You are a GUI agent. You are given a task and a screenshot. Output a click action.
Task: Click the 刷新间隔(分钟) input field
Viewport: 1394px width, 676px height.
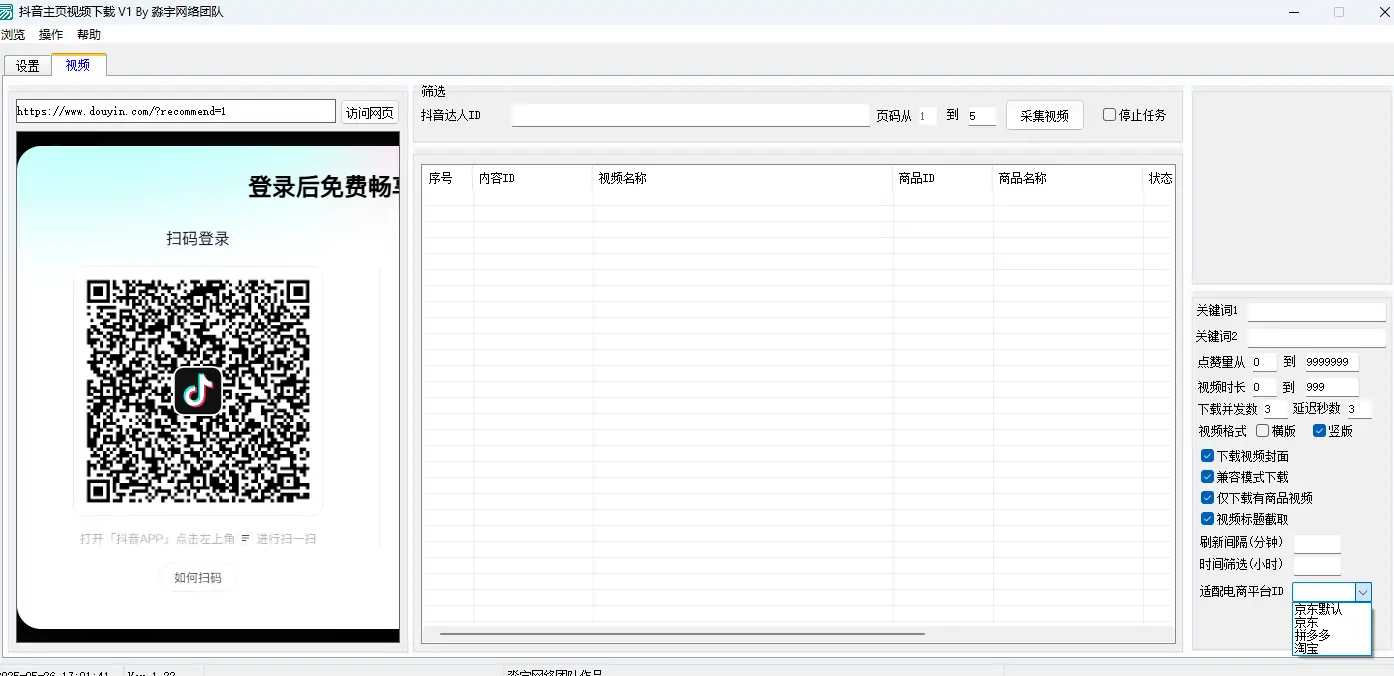(1317, 544)
